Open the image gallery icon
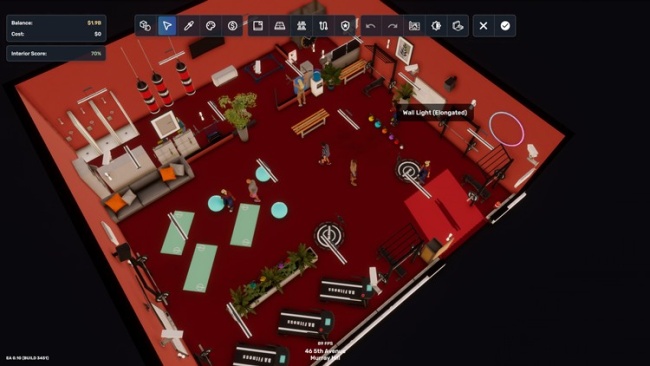650x366 pixels. [414, 26]
